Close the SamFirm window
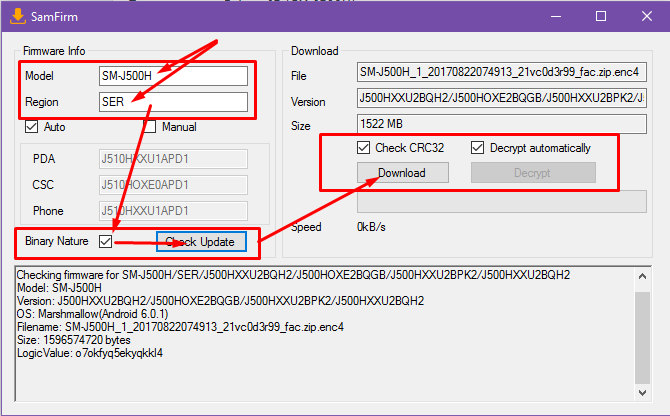The image size is (670, 416). point(647,16)
